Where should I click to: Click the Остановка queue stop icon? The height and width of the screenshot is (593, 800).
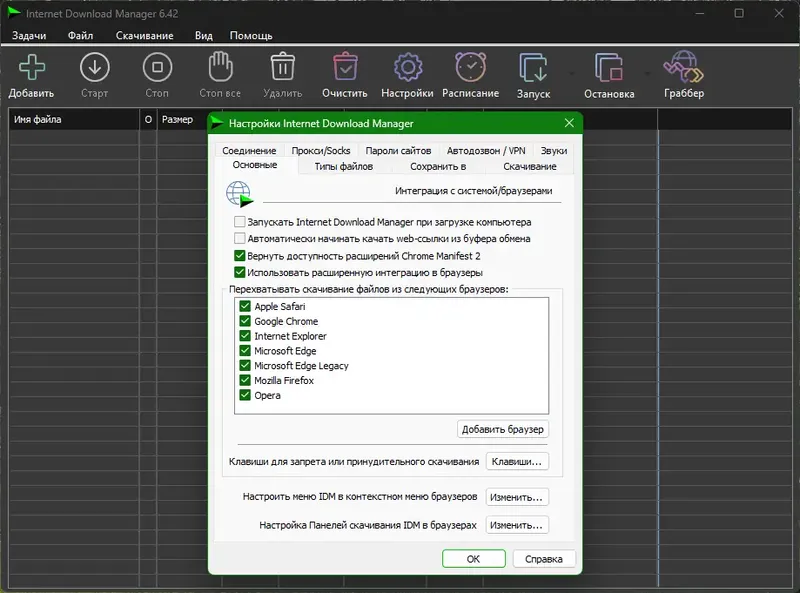click(609, 67)
